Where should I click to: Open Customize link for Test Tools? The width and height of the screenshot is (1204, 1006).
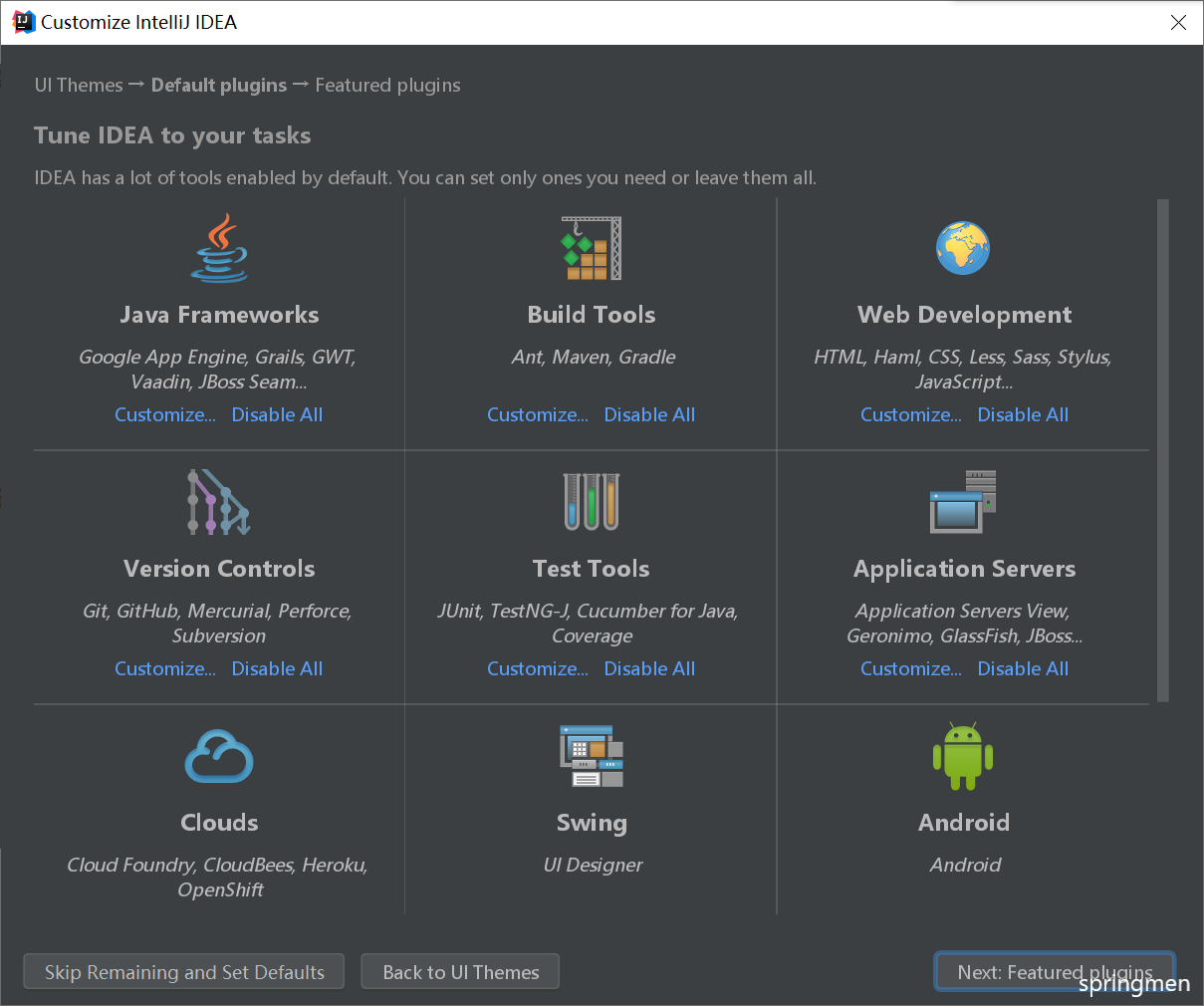pos(538,668)
